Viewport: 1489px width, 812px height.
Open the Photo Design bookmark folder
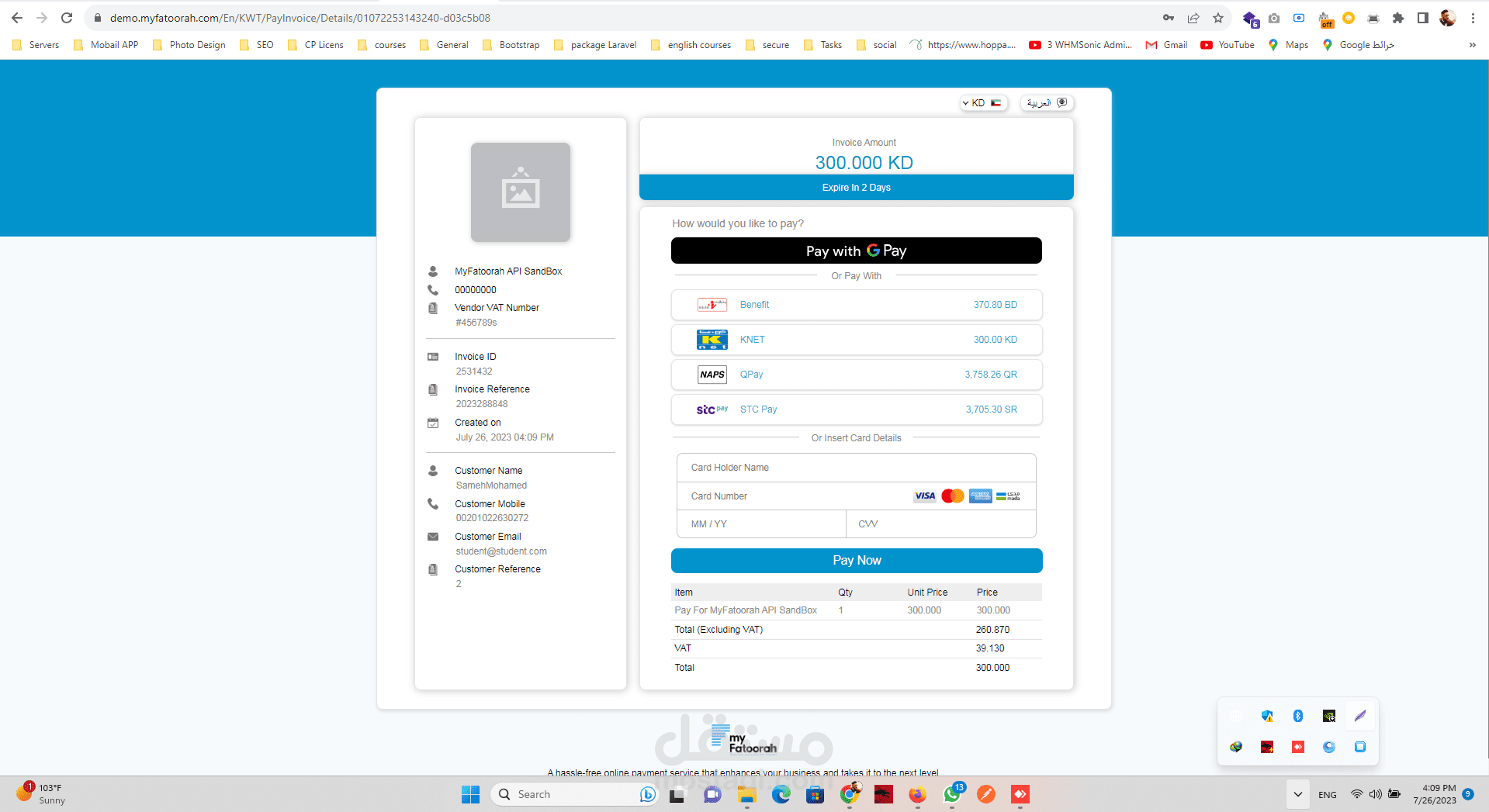click(189, 45)
